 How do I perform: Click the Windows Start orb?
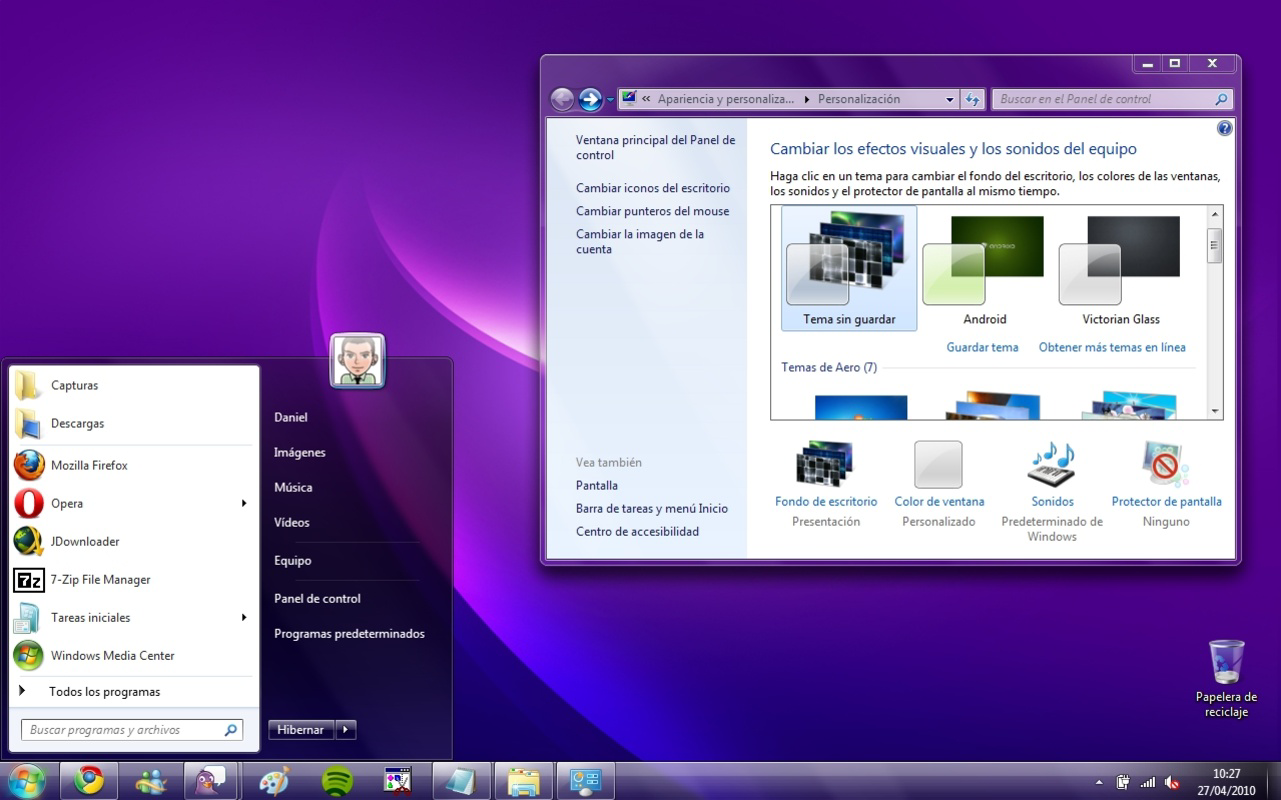click(x=27, y=780)
